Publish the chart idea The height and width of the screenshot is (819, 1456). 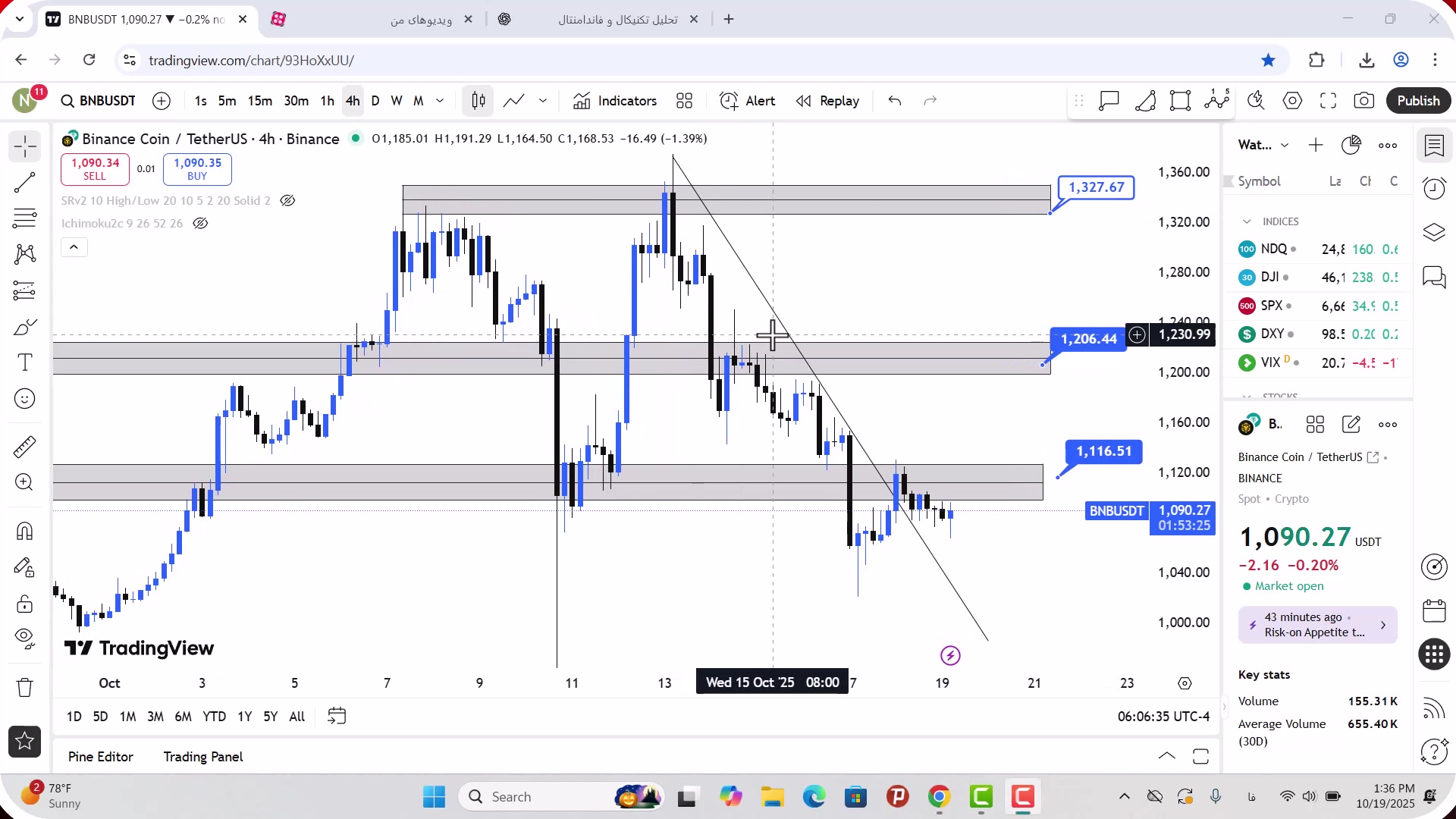(x=1418, y=101)
